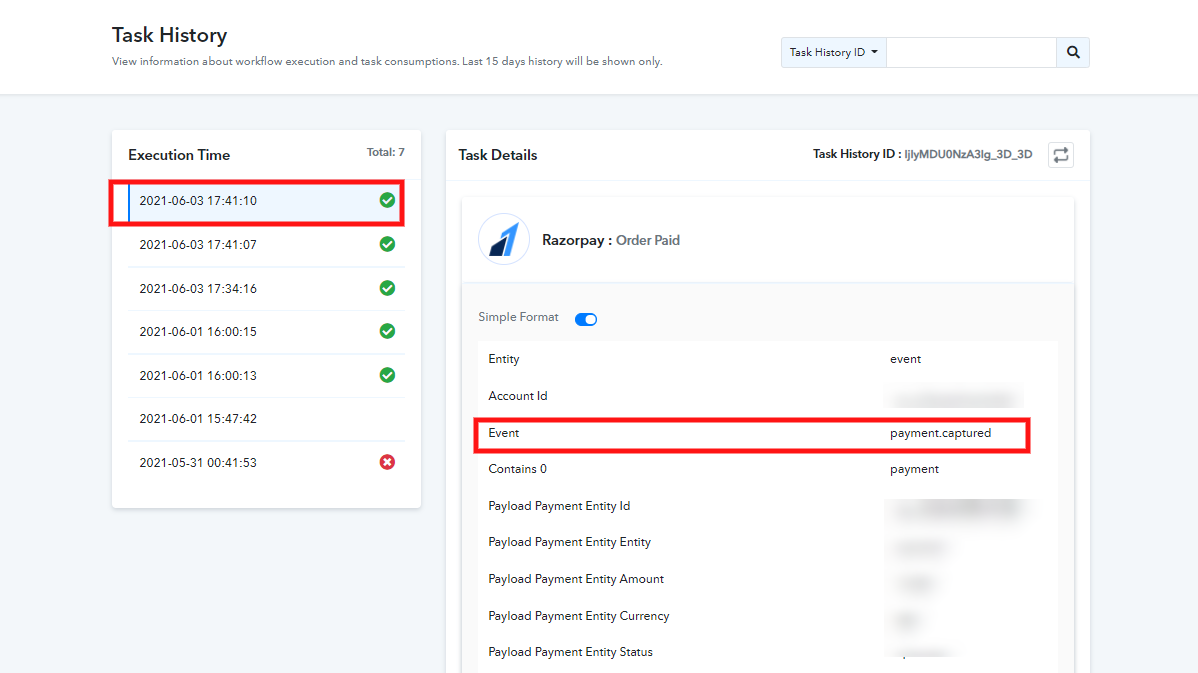Screen dimensions: 1198x673
Task: Click green success check for 16:00:13 run
Action: pos(387,375)
